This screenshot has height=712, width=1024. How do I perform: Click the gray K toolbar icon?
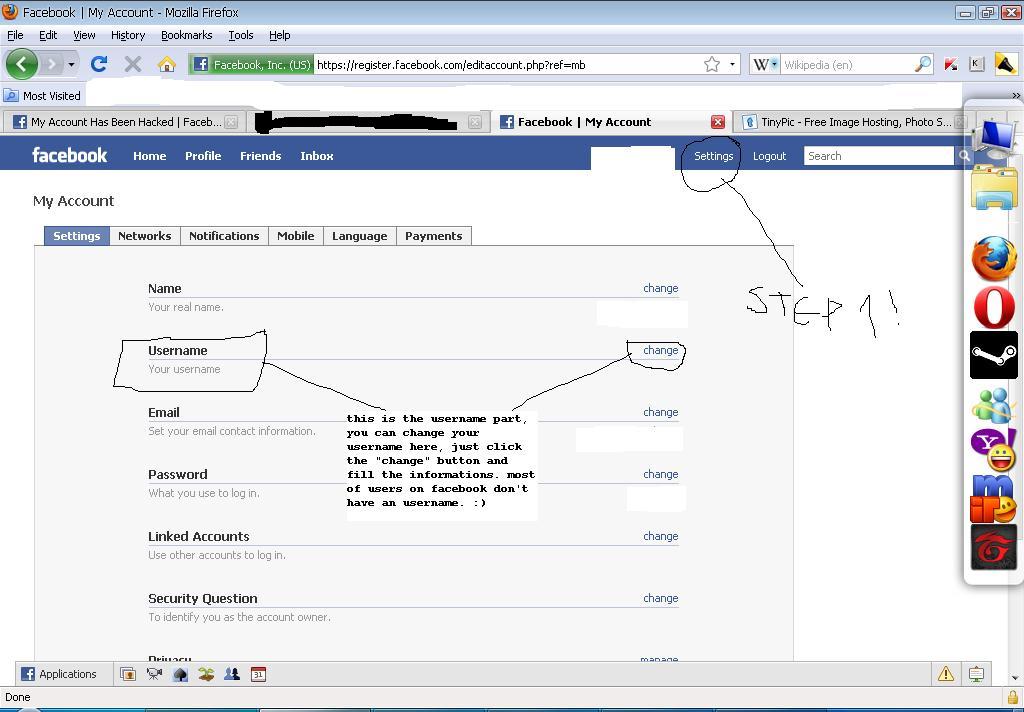coord(976,64)
